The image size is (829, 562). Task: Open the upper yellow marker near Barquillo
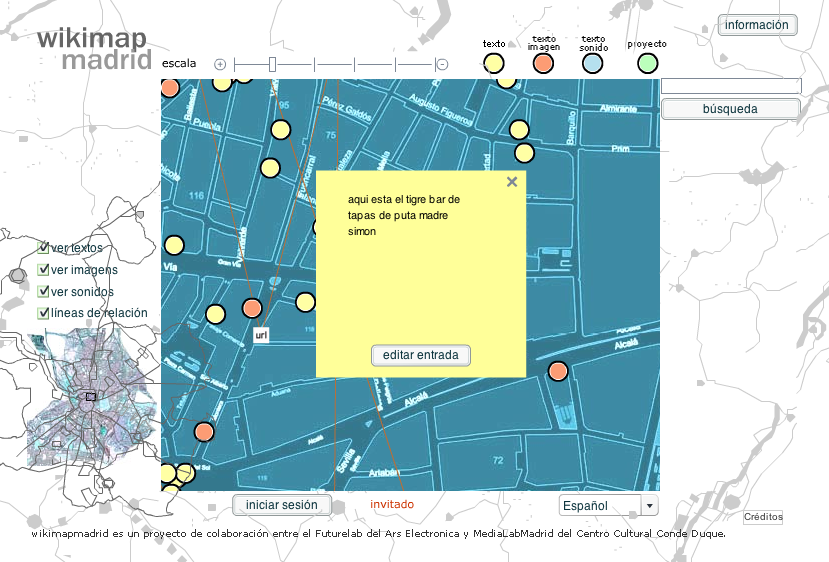(519, 130)
